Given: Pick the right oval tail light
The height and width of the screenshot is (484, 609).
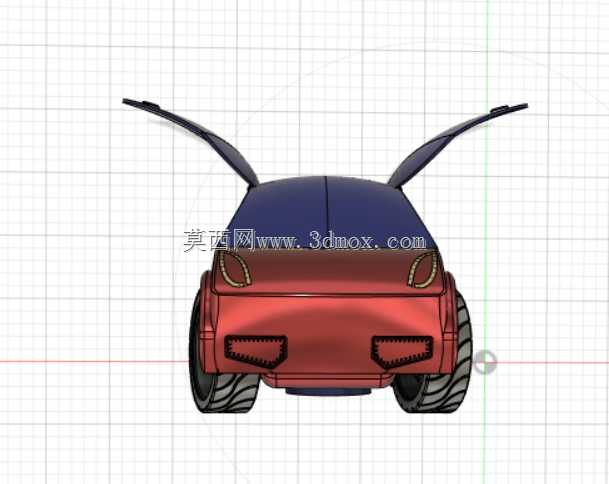Looking at the screenshot, I should [x=423, y=269].
